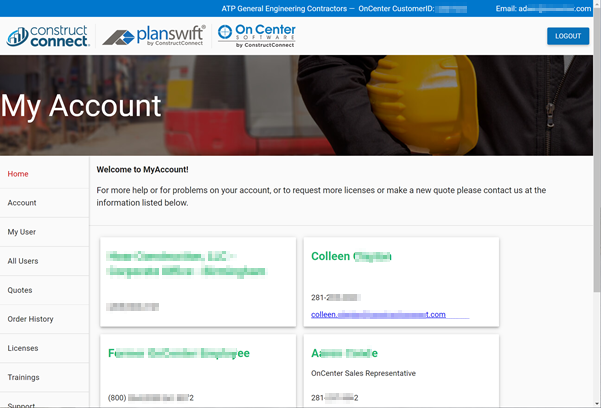Open the Support sidebar item
Image resolution: width=601 pixels, height=408 pixels.
[x=21, y=405]
